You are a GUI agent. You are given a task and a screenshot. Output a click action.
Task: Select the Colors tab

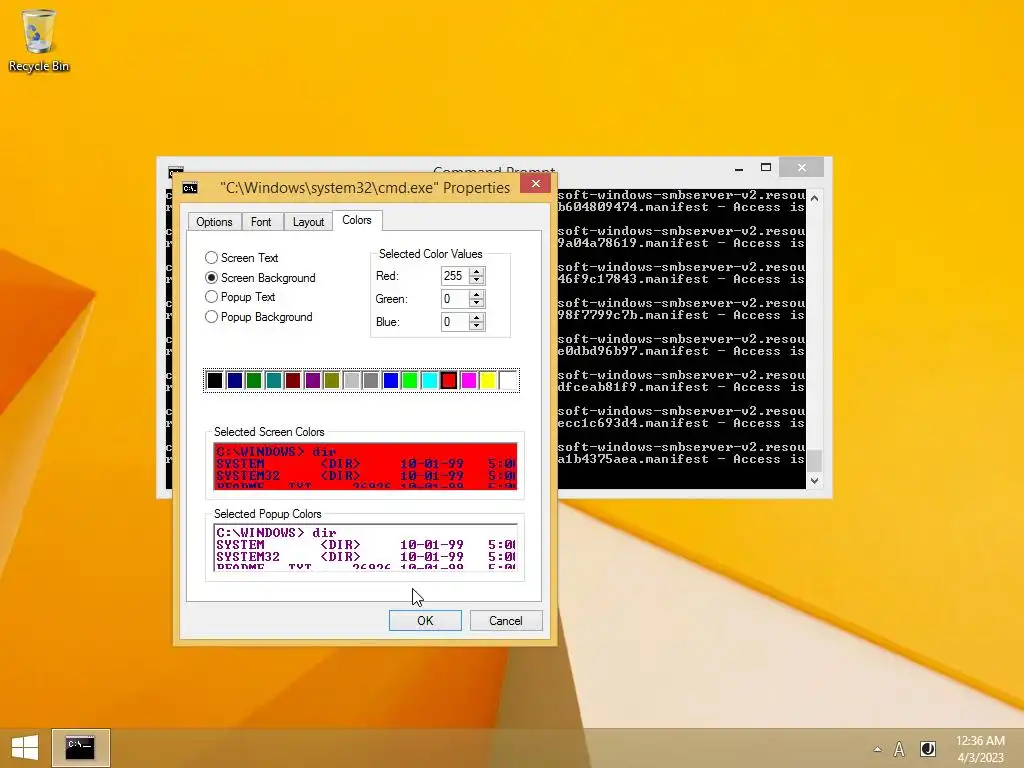point(357,220)
